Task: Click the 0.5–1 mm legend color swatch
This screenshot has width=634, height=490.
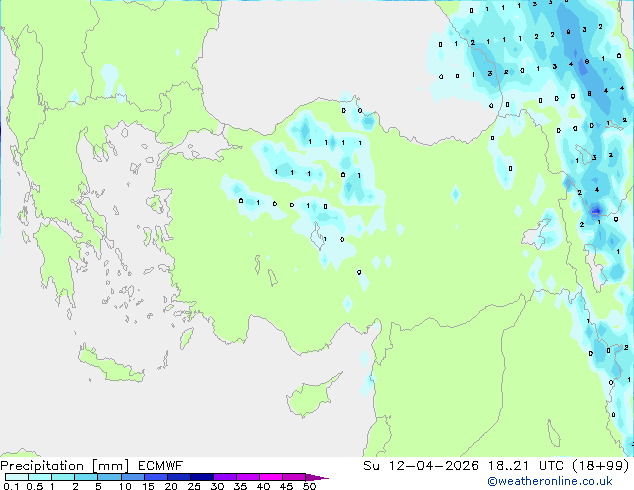Action: click(x=40, y=477)
